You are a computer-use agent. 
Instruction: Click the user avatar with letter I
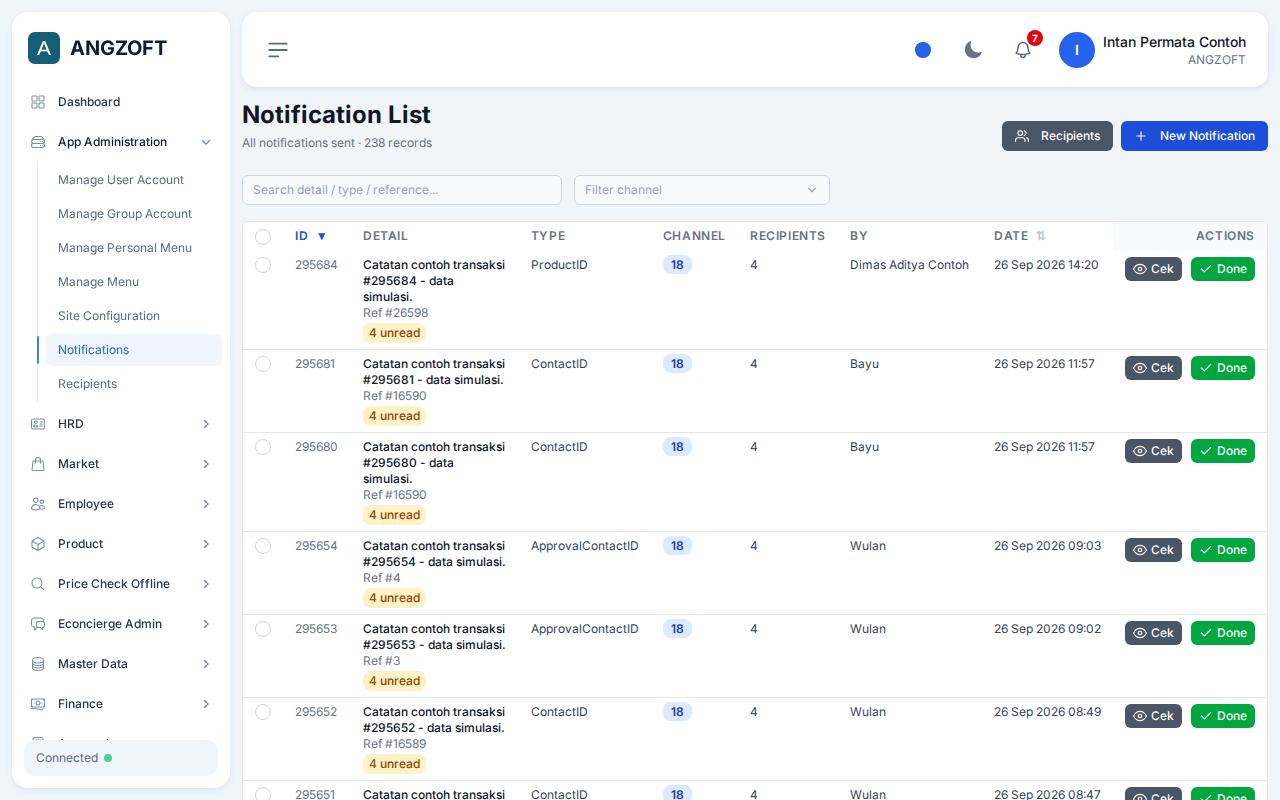(x=1077, y=50)
